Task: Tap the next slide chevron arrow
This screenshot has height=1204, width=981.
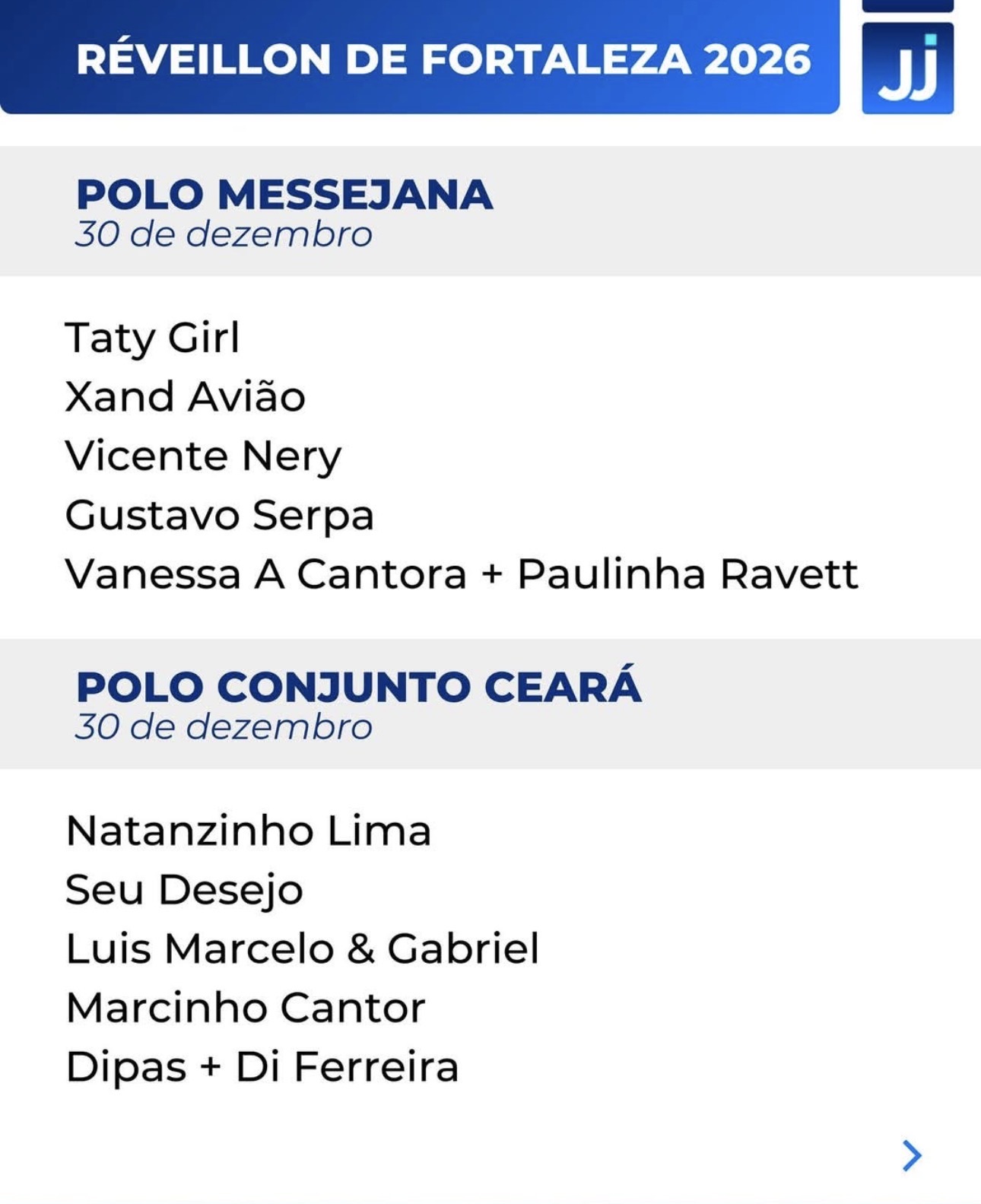Action: coord(911,1155)
